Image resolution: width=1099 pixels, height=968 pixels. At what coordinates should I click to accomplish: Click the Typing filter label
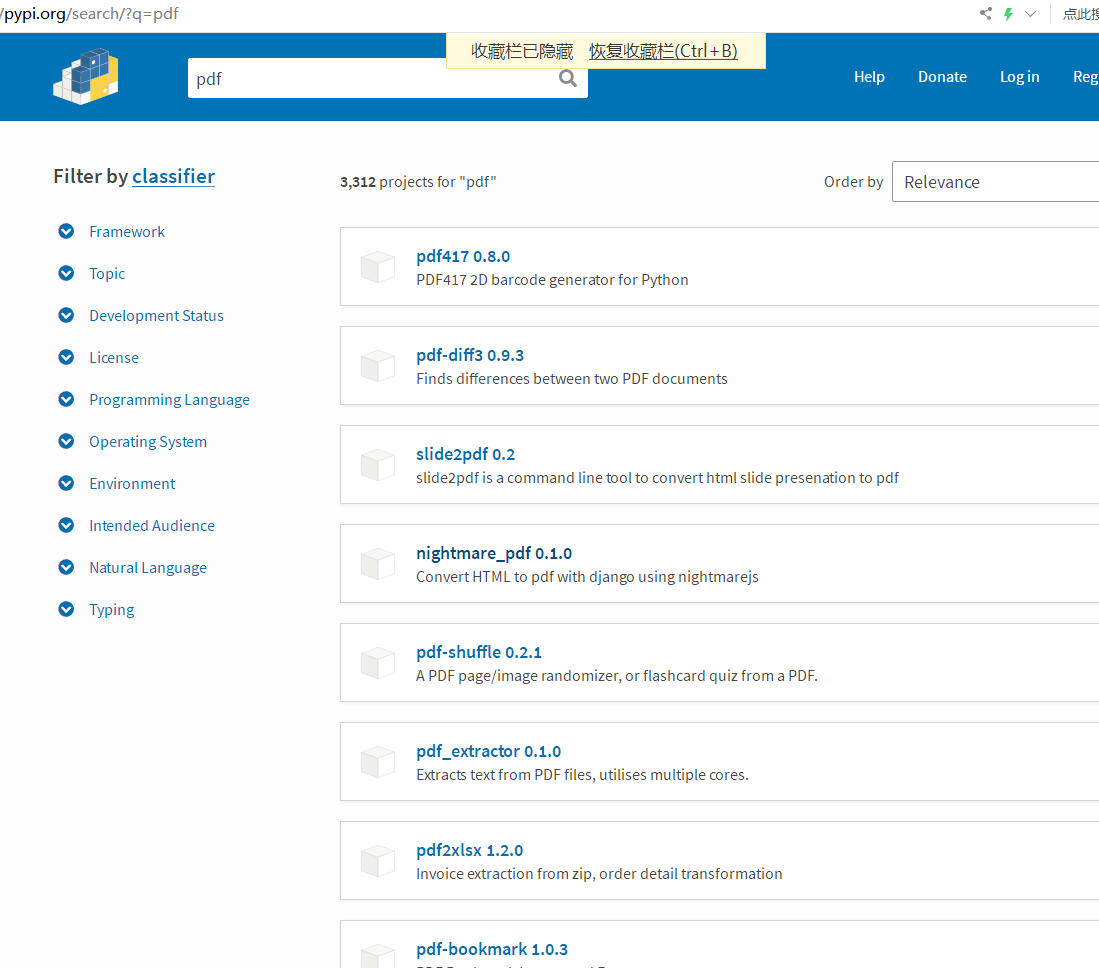pyautogui.click(x=111, y=610)
